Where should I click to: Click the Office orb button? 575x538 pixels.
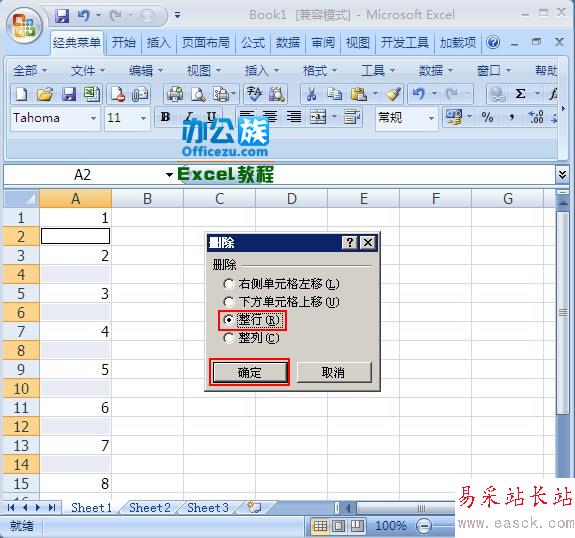(x=24, y=26)
